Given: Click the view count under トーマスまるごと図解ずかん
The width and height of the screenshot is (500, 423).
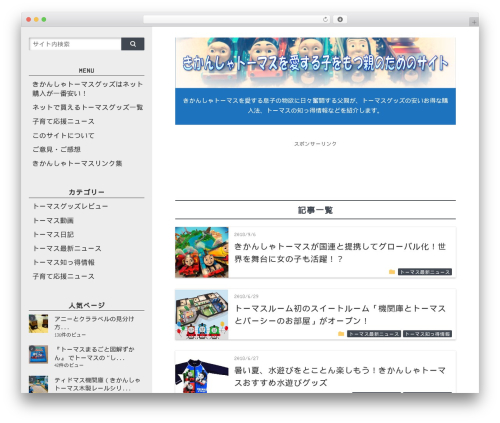Looking at the screenshot, I should point(69,365).
